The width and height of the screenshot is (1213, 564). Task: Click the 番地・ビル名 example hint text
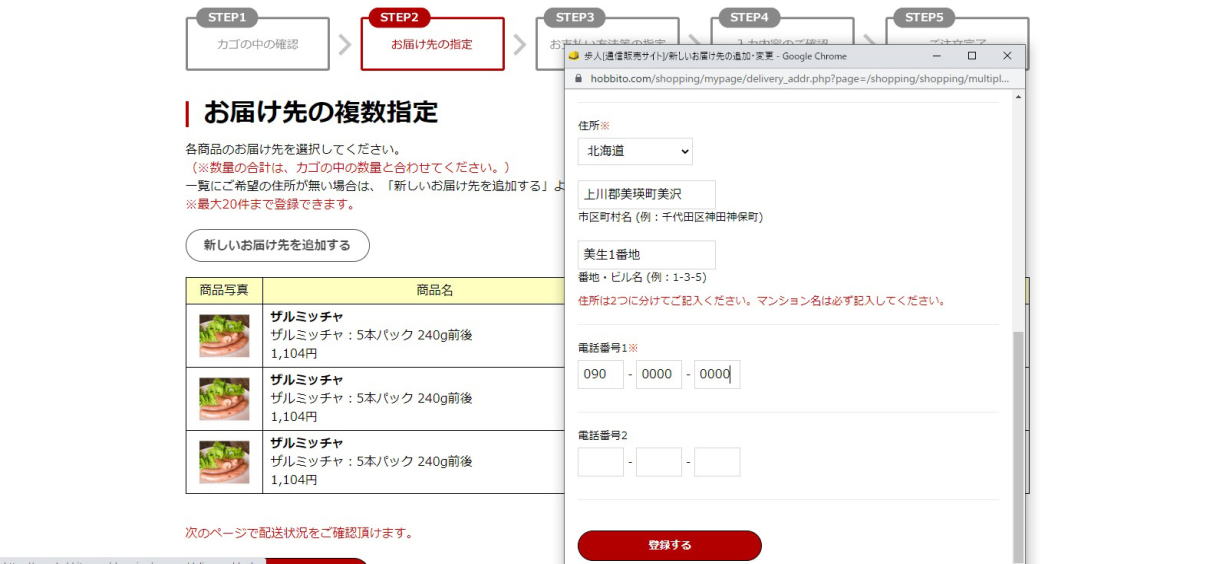(642, 277)
